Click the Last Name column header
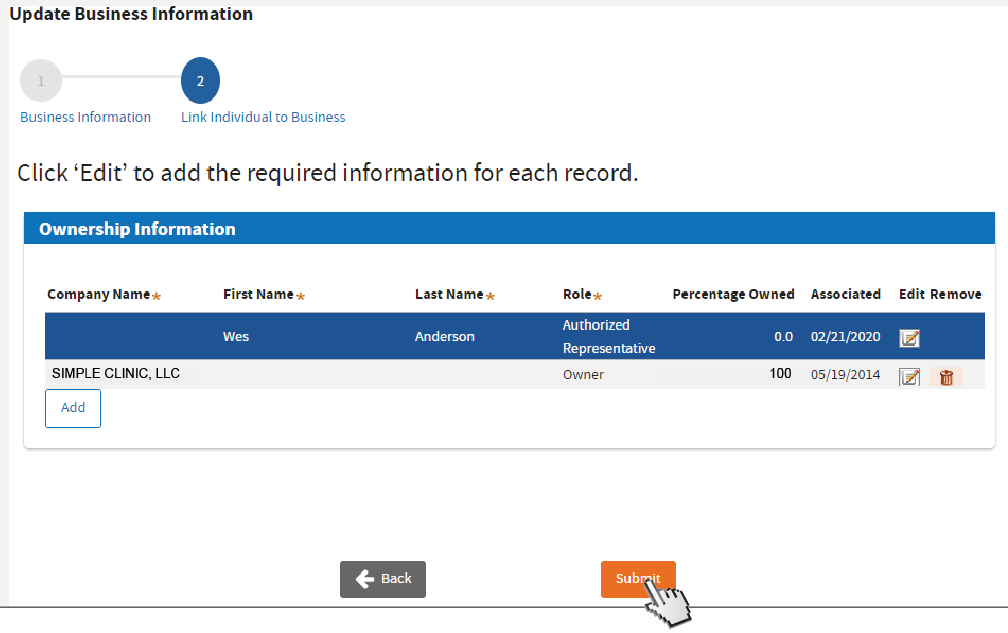 coord(449,294)
